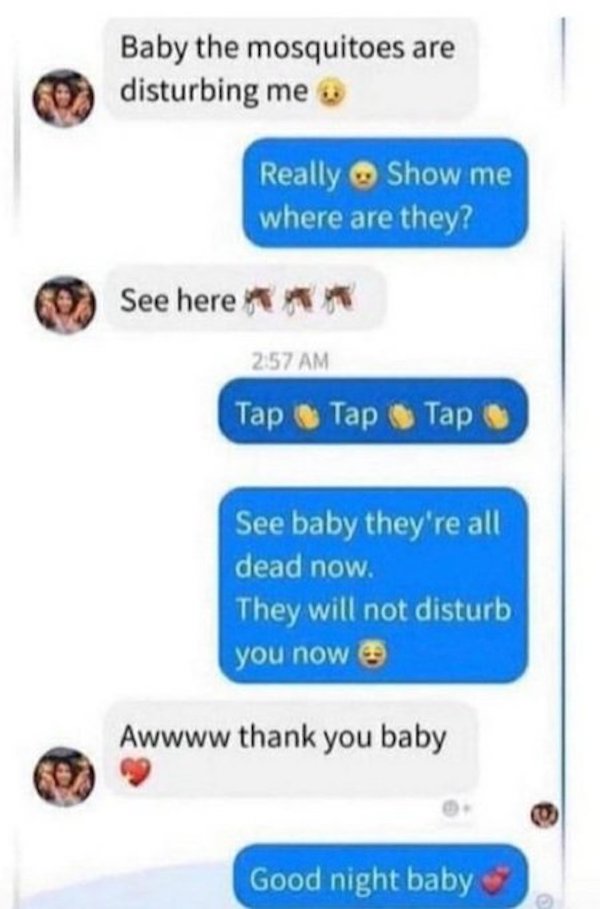The image size is (600, 909).
Task: Select the Tap Tap Tap message bubble
Action: coord(373,411)
